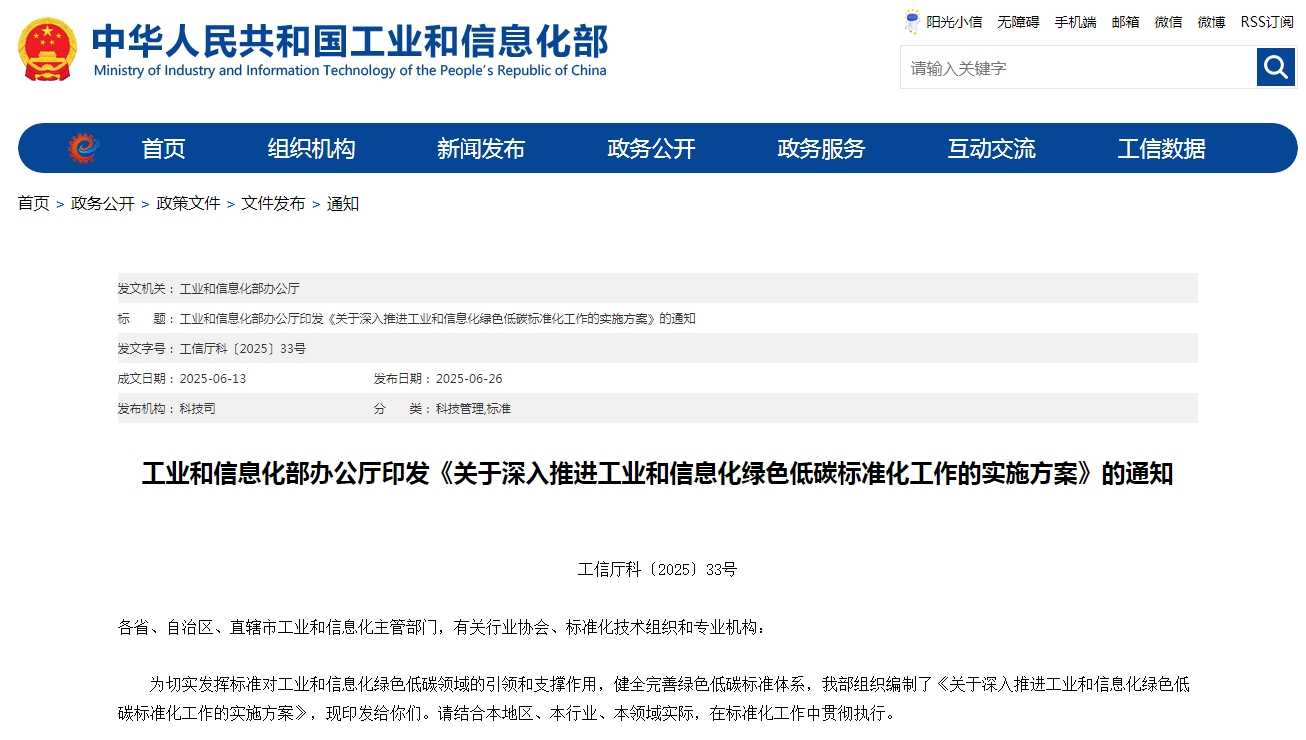Open the 手机端 mobile version link
Image resolution: width=1306 pixels, height=740 pixels.
(1075, 21)
